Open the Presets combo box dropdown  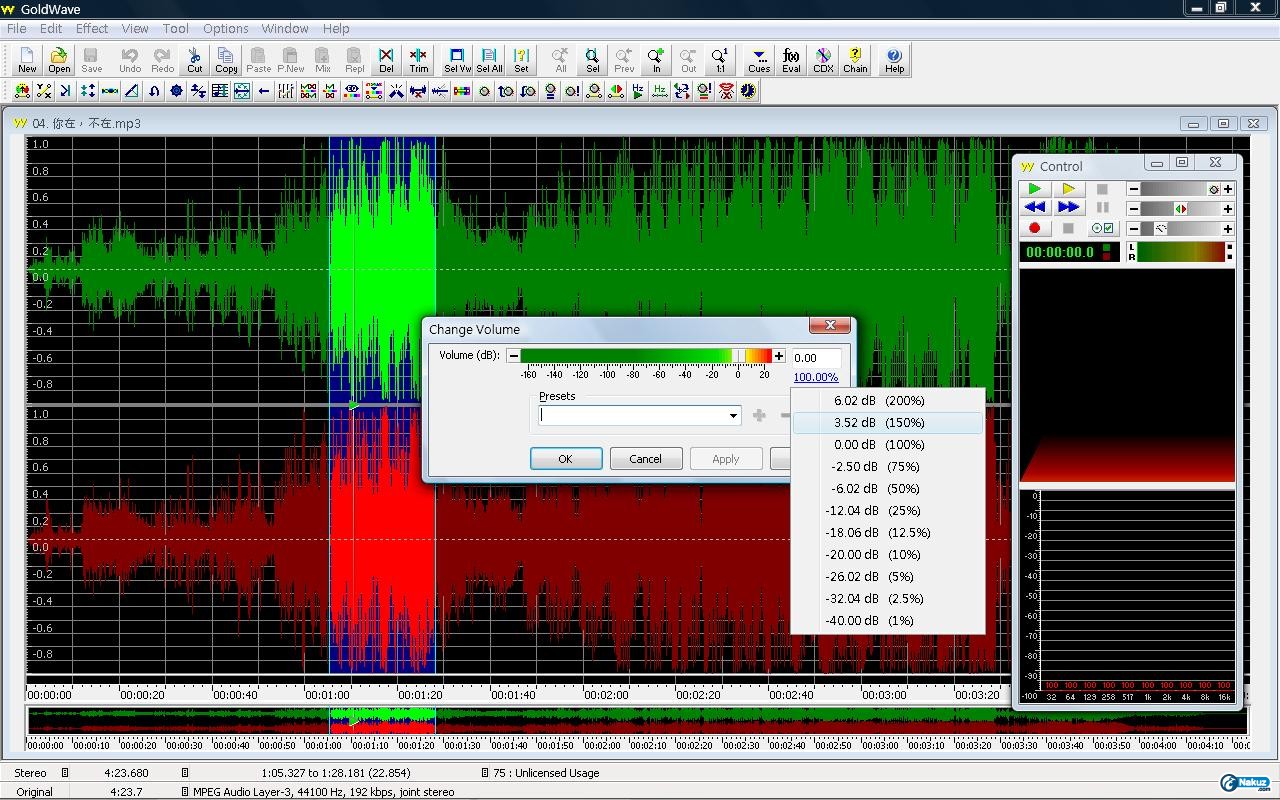pyautogui.click(x=733, y=415)
